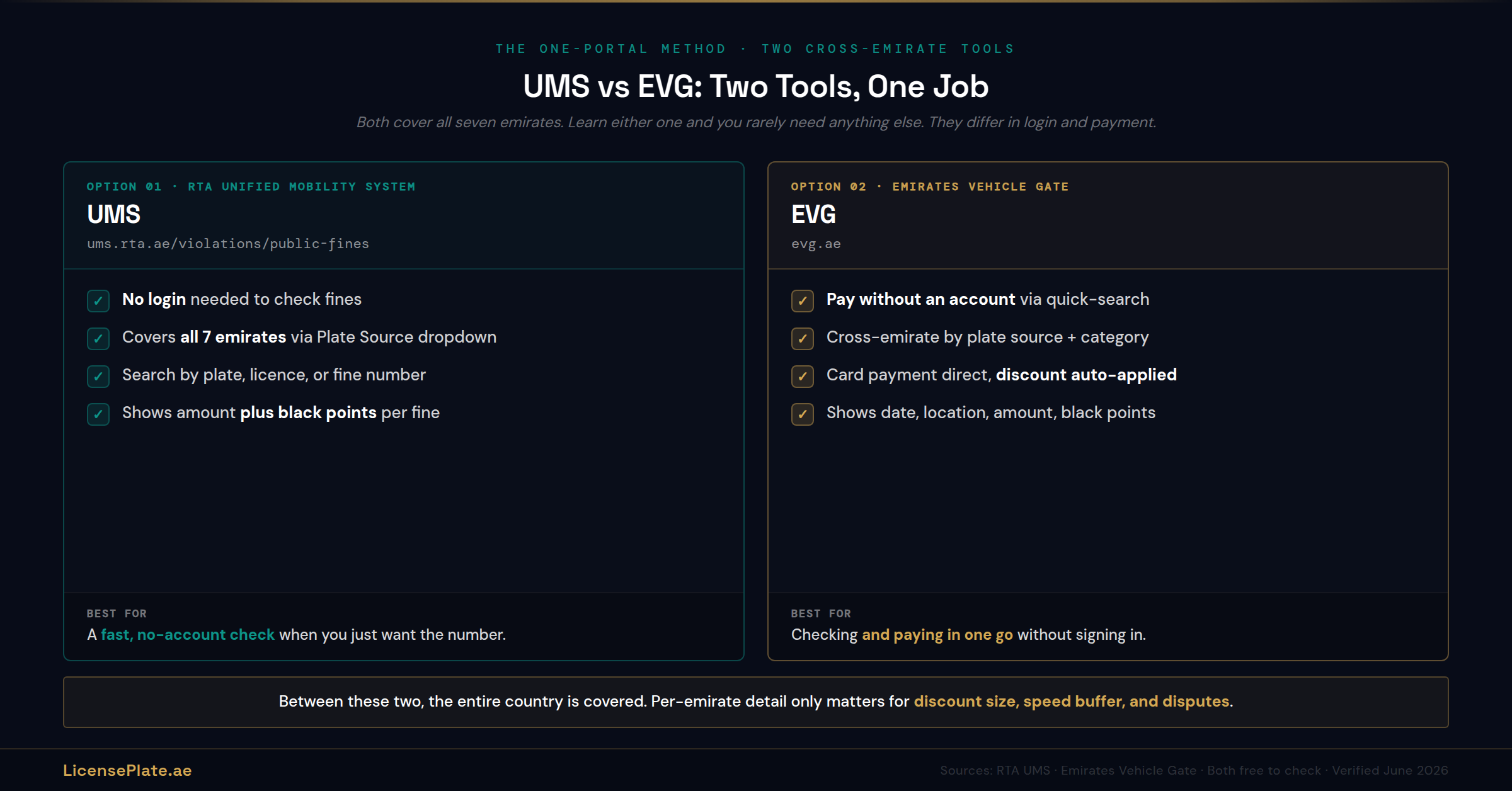Click the evg.ae URL
This screenshot has width=1512, height=791.
coord(816,244)
